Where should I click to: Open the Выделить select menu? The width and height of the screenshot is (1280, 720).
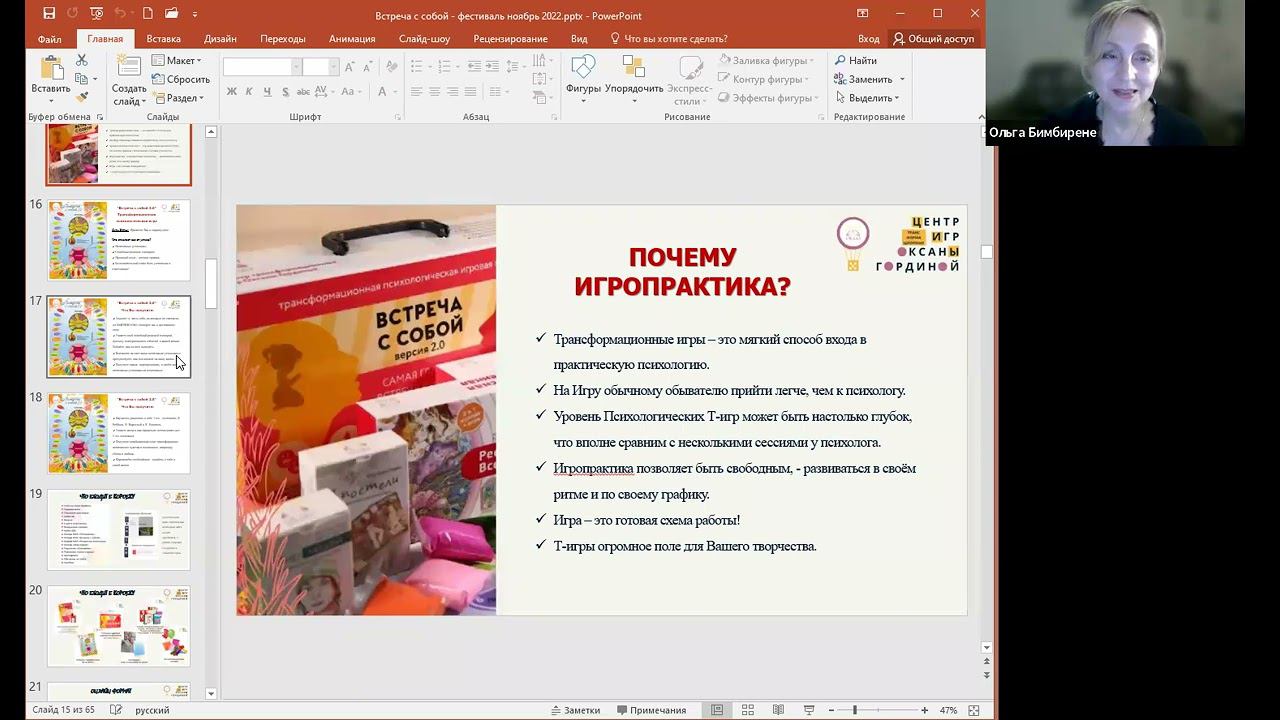[866, 98]
